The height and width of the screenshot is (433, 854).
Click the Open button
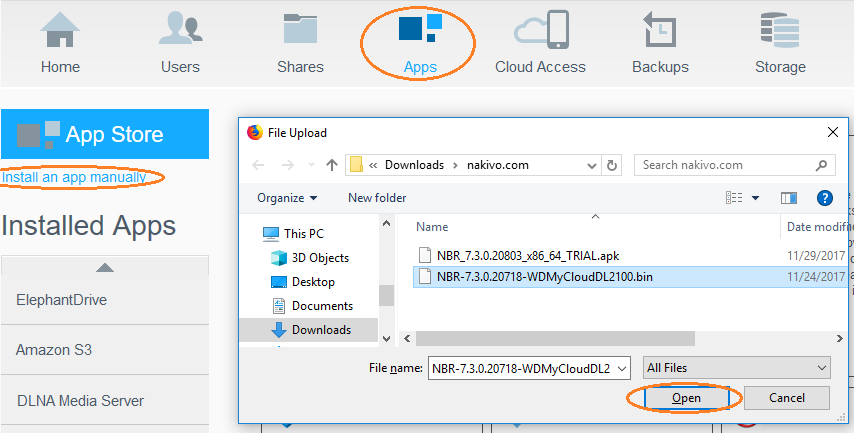tap(686, 398)
